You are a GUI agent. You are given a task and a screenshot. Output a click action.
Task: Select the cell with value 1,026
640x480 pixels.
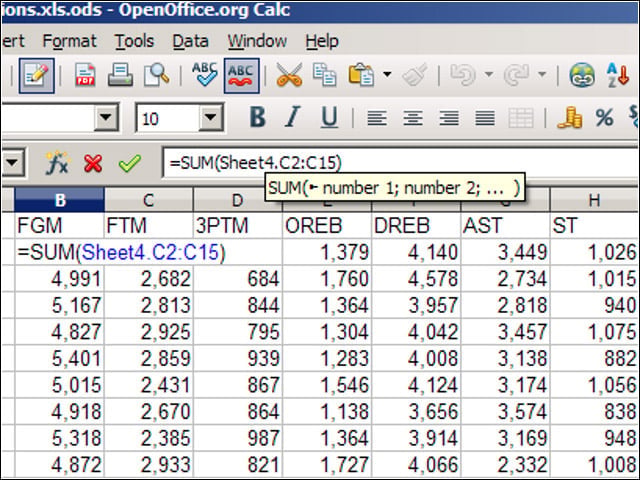pyautogui.click(x=595, y=252)
